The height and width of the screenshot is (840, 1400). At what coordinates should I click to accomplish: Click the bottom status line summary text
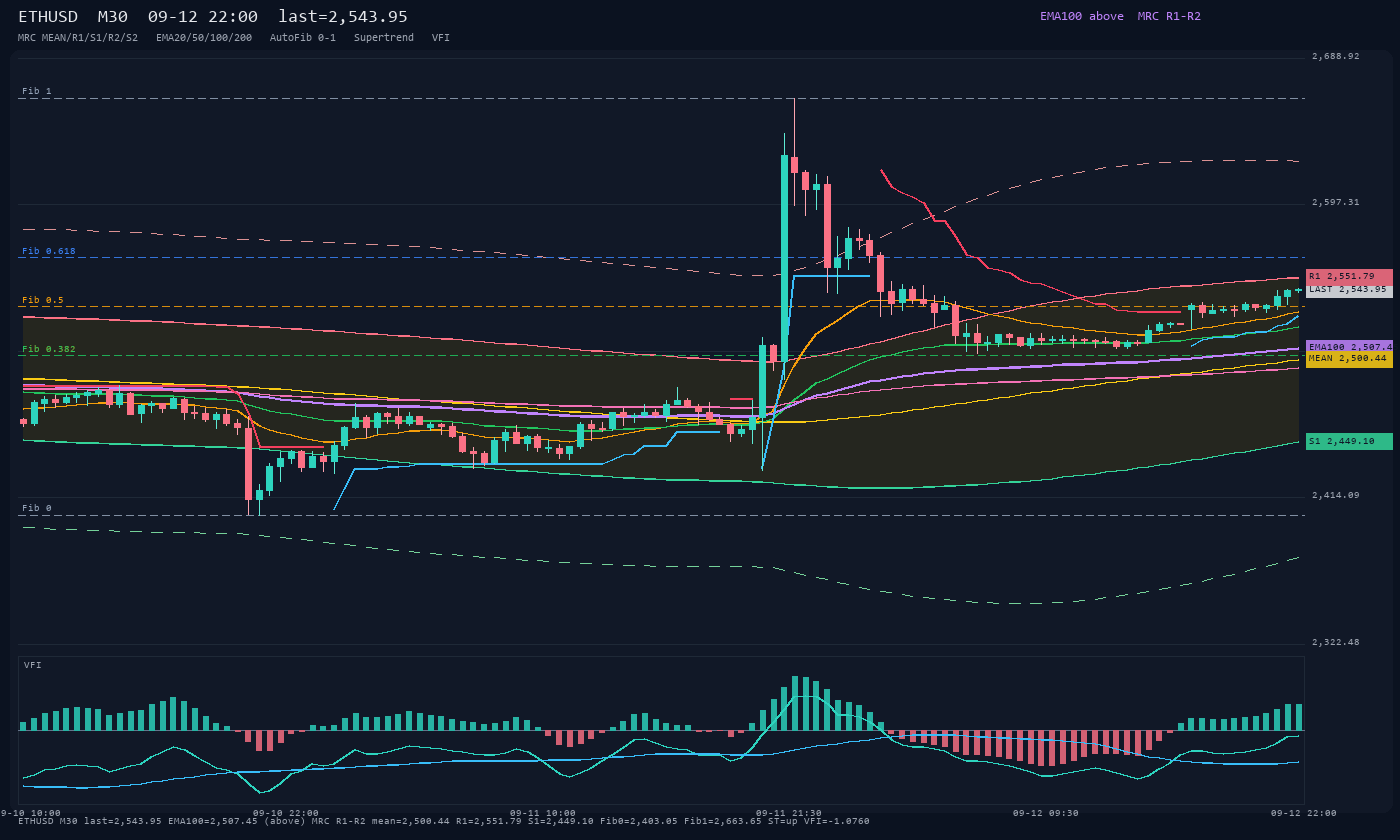click(x=444, y=821)
